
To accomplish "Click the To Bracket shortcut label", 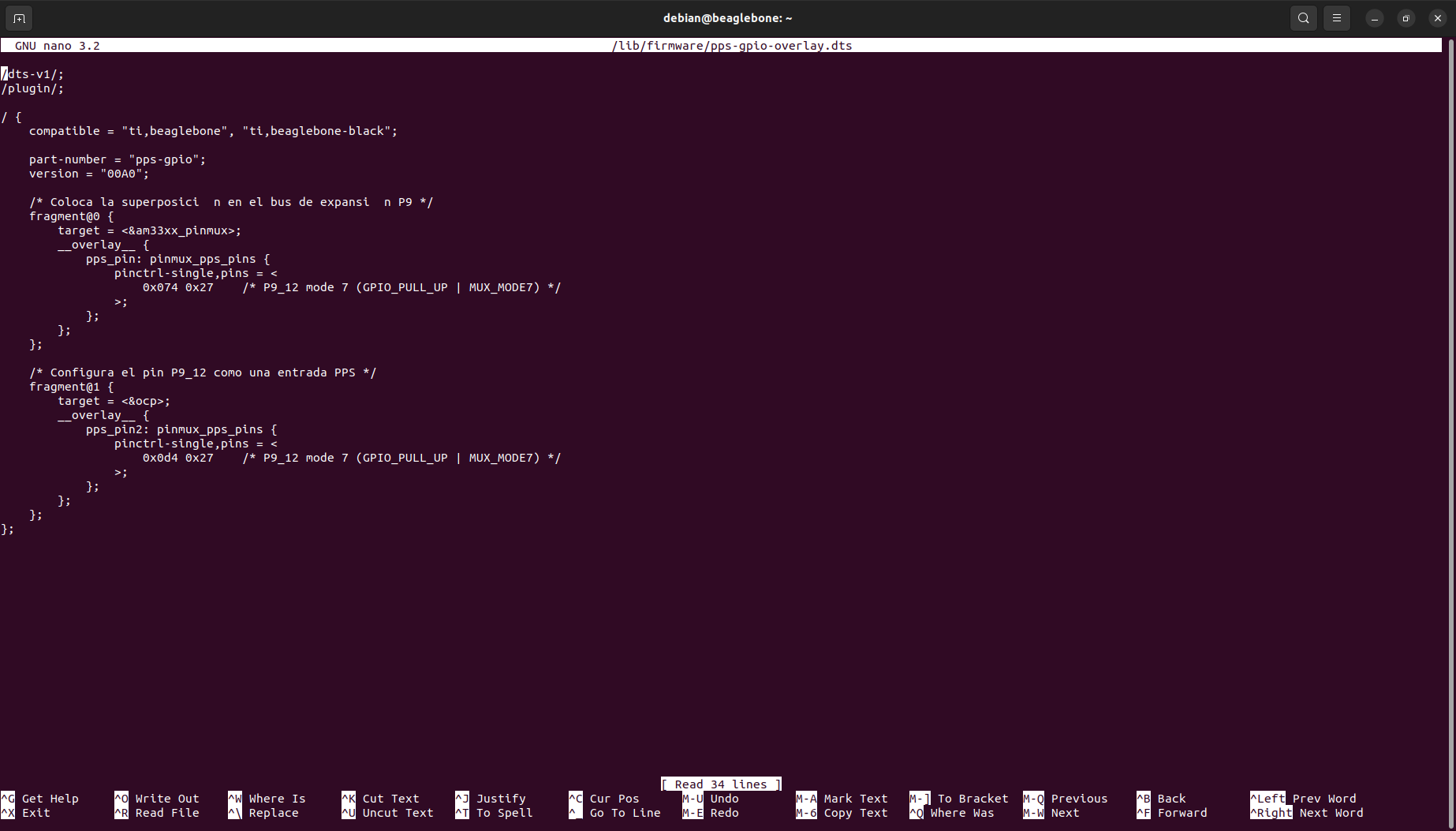I will tap(973, 799).
